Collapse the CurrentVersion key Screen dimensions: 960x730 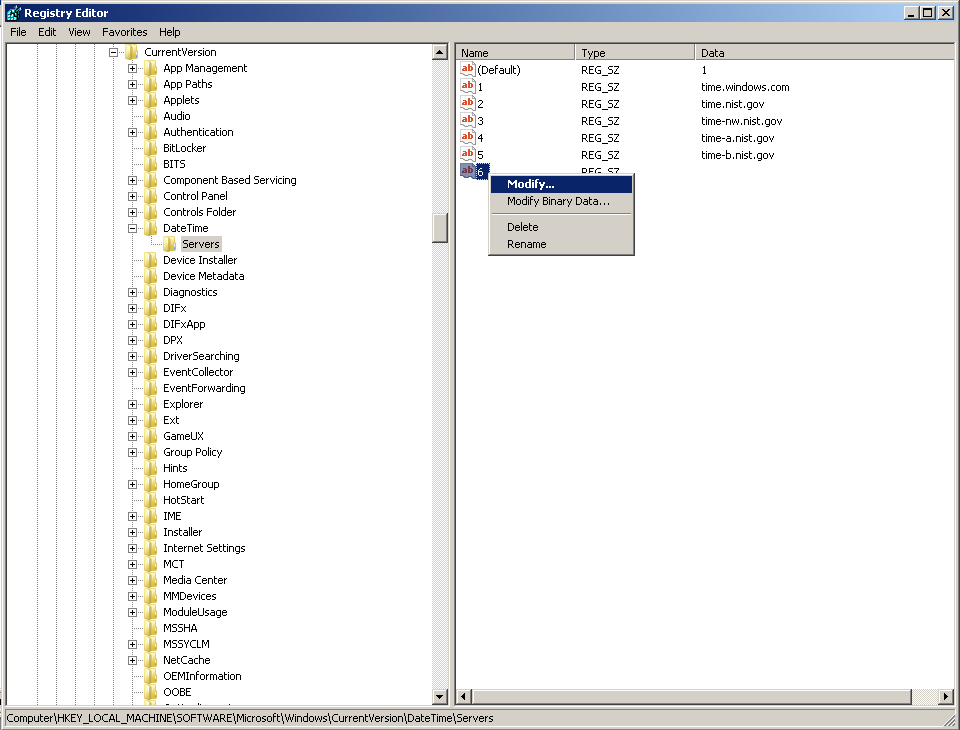tap(113, 52)
